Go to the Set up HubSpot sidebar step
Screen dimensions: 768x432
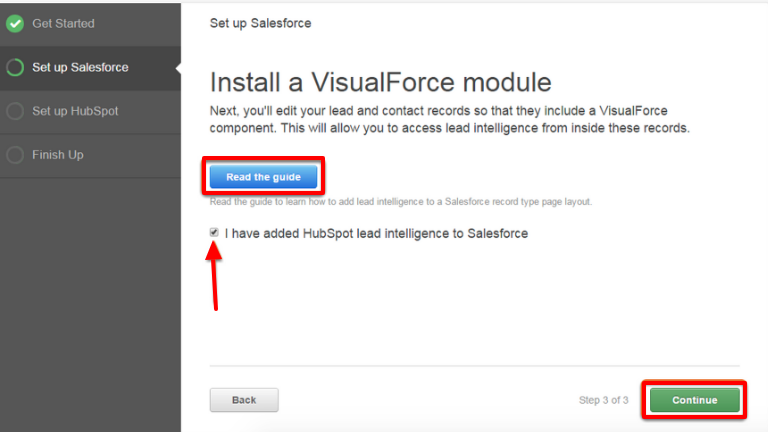(x=75, y=111)
